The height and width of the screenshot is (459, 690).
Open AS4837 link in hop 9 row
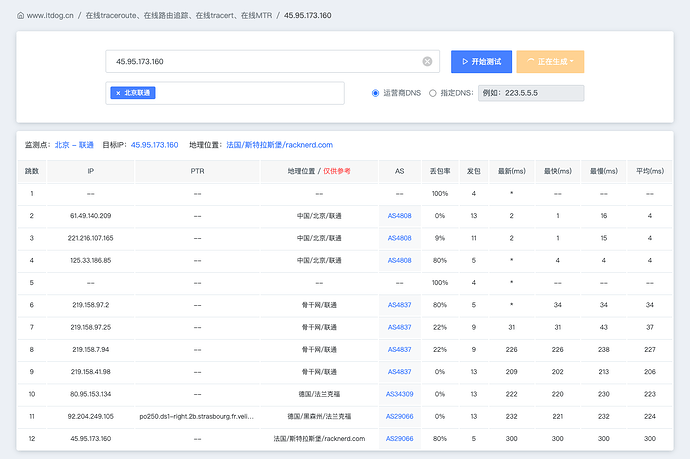400,372
